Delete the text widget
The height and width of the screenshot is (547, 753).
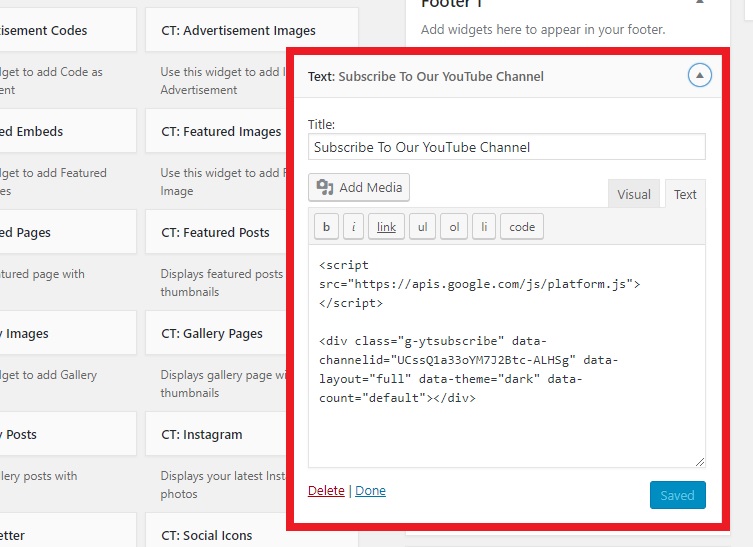pos(326,490)
